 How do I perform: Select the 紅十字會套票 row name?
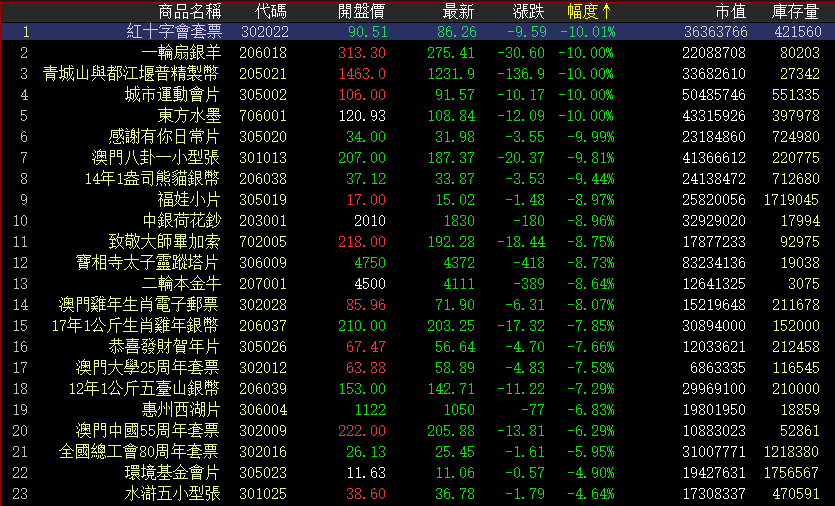click(x=174, y=31)
